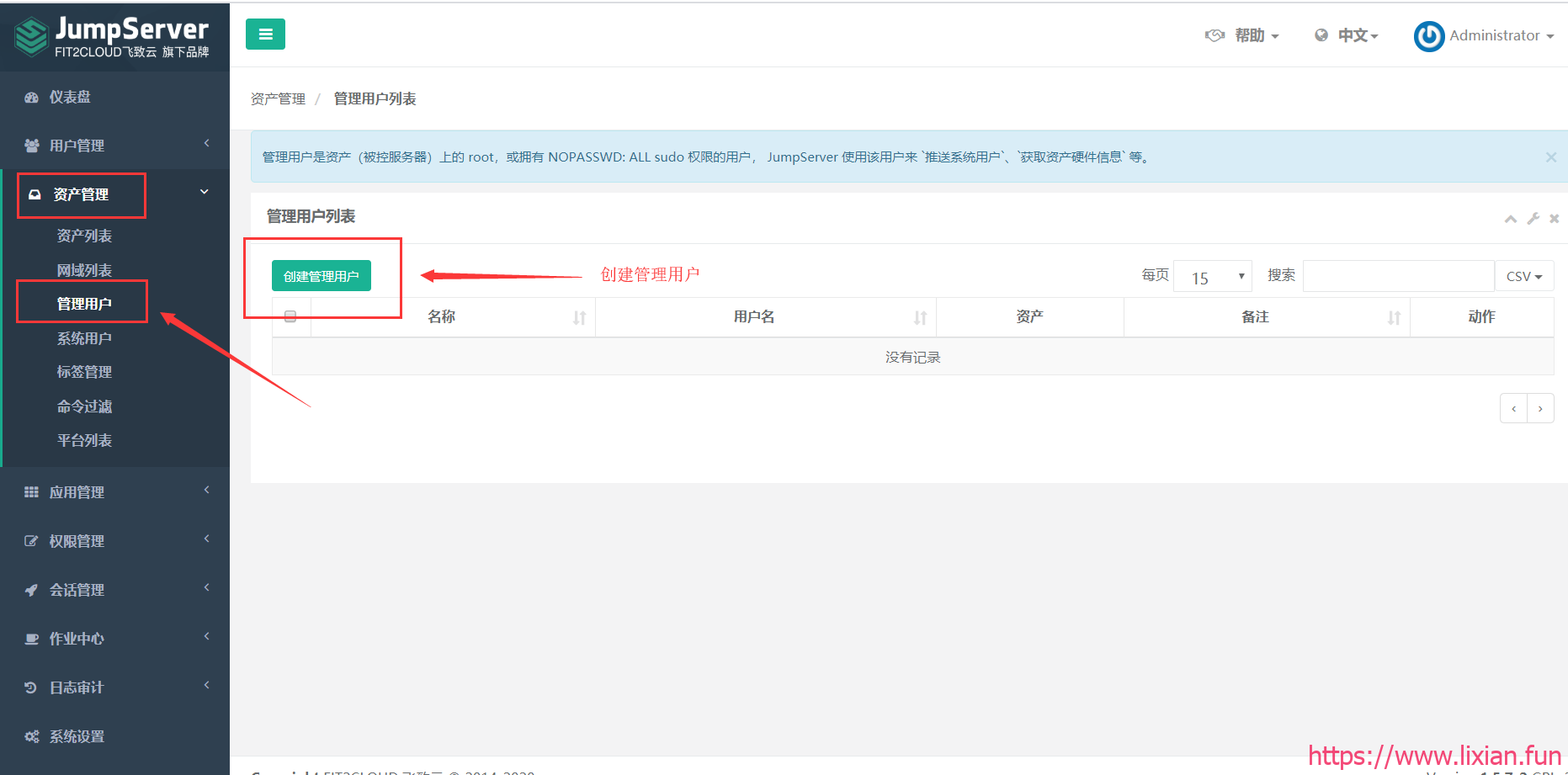Screen dimensions: 1568x775
Task: Open 网域列表 submenu item
Action: pyautogui.click(x=84, y=270)
